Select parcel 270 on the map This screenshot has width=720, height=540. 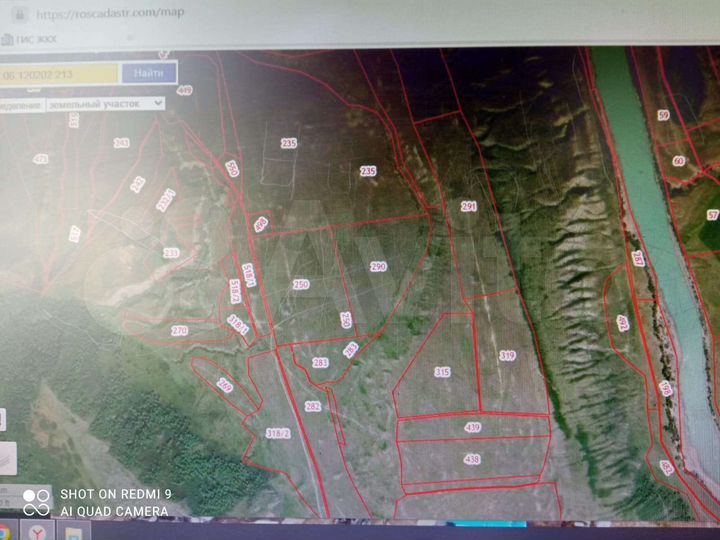[x=179, y=330]
